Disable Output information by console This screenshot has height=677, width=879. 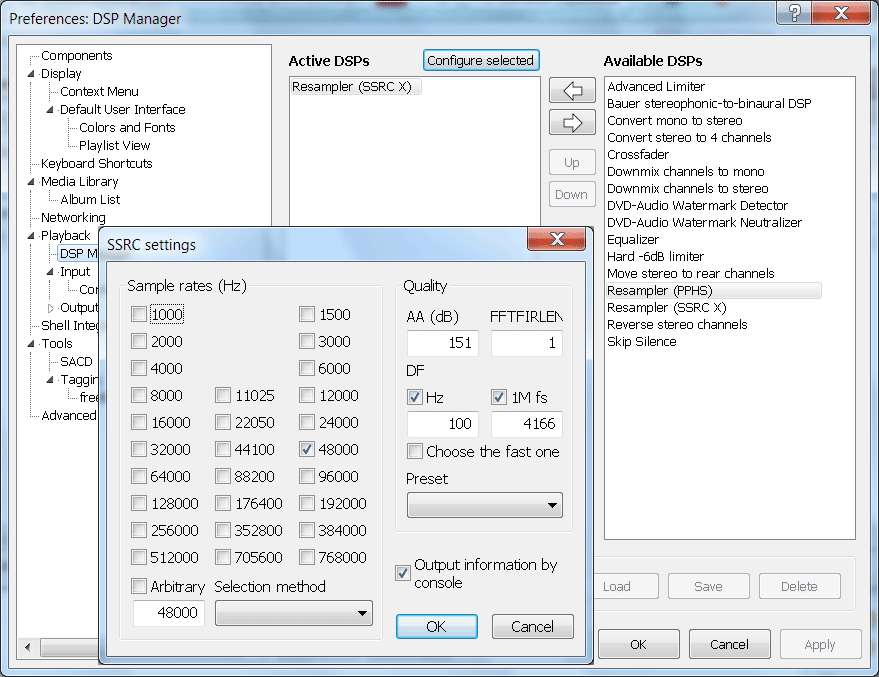(x=403, y=573)
